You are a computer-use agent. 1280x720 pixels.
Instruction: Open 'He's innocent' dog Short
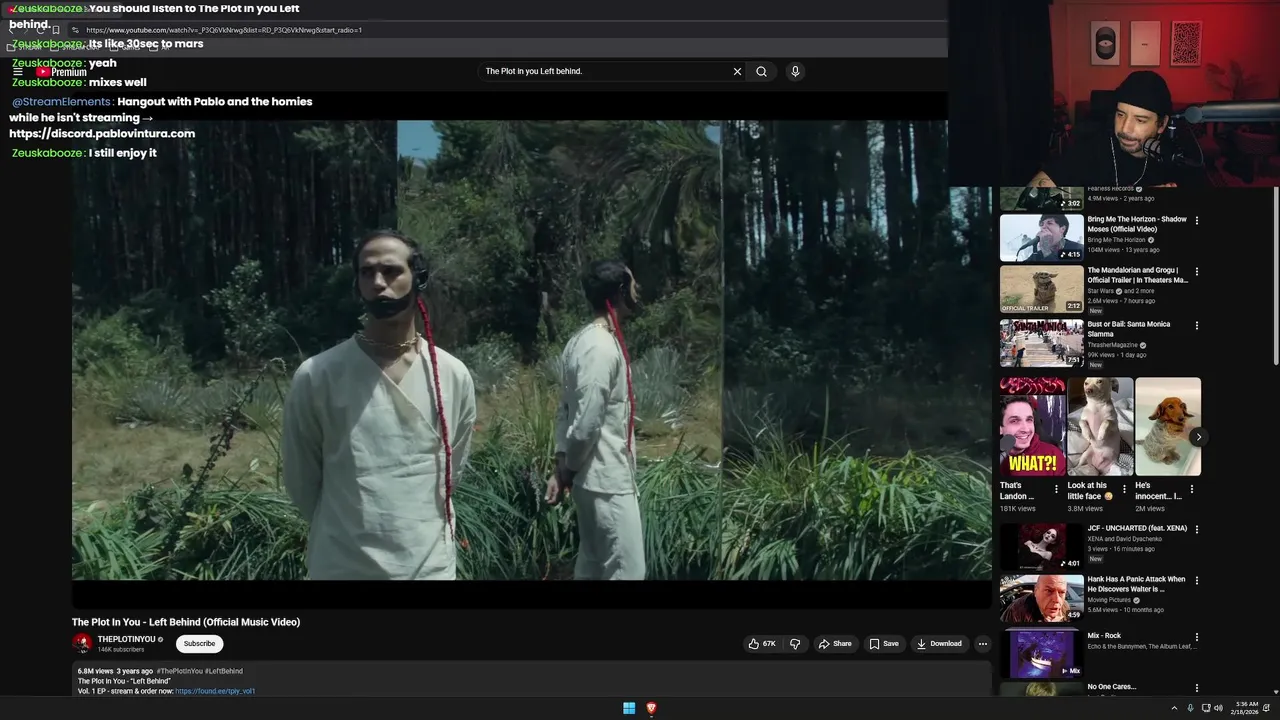coord(1168,426)
